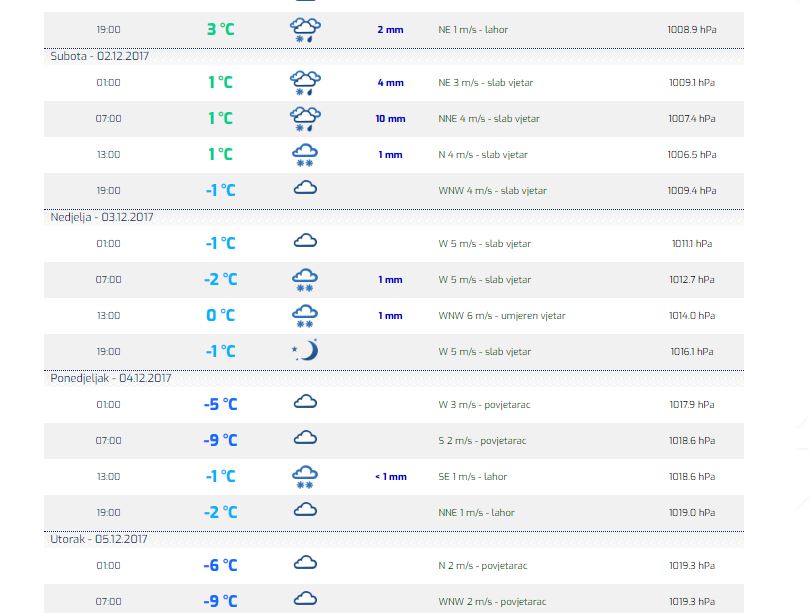The image size is (809, 613).
Task: Click the 3 °C temperature in the top row
Action: 220,29
